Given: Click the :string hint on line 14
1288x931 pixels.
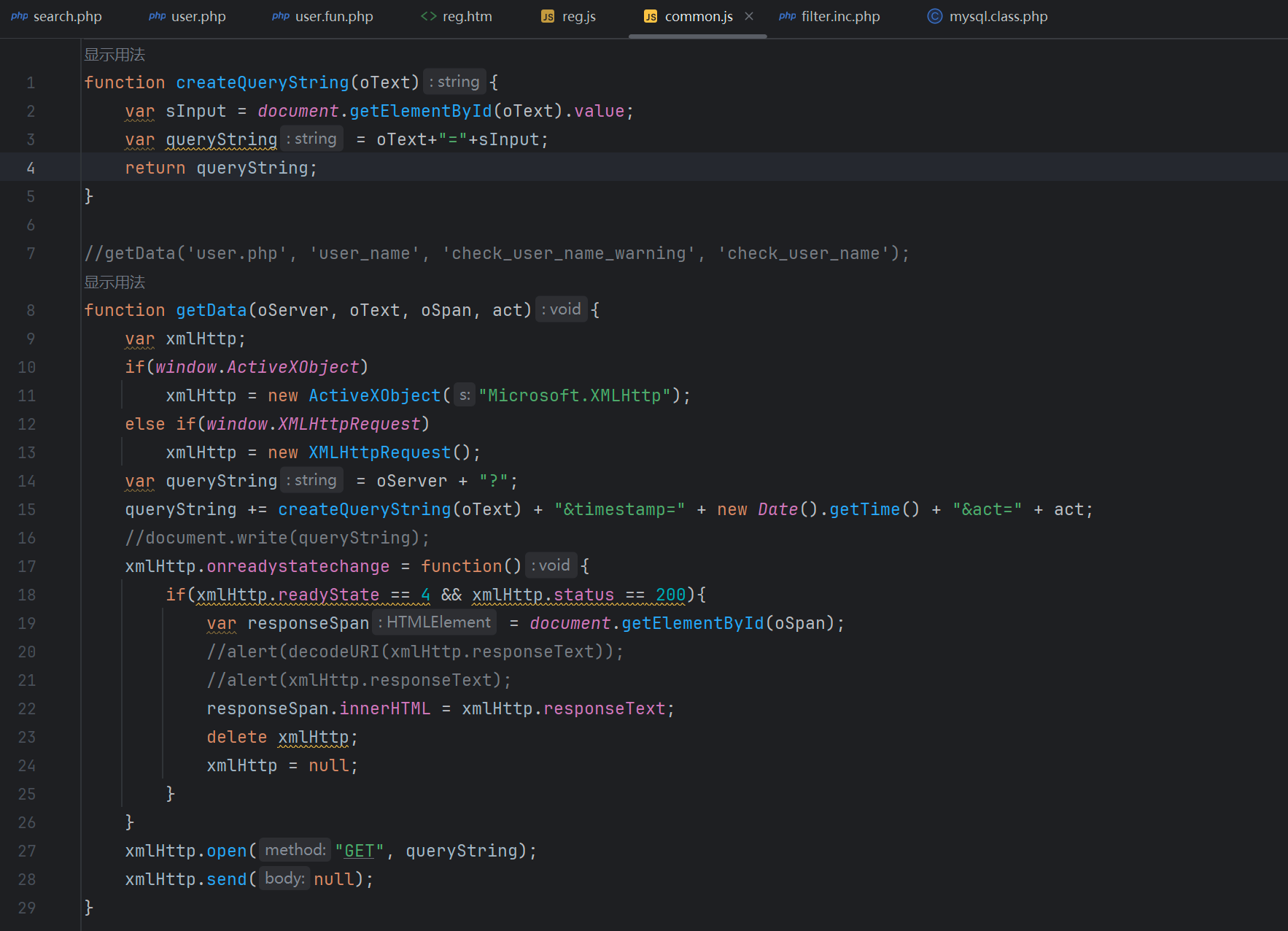Looking at the screenshot, I should point(311,480).
